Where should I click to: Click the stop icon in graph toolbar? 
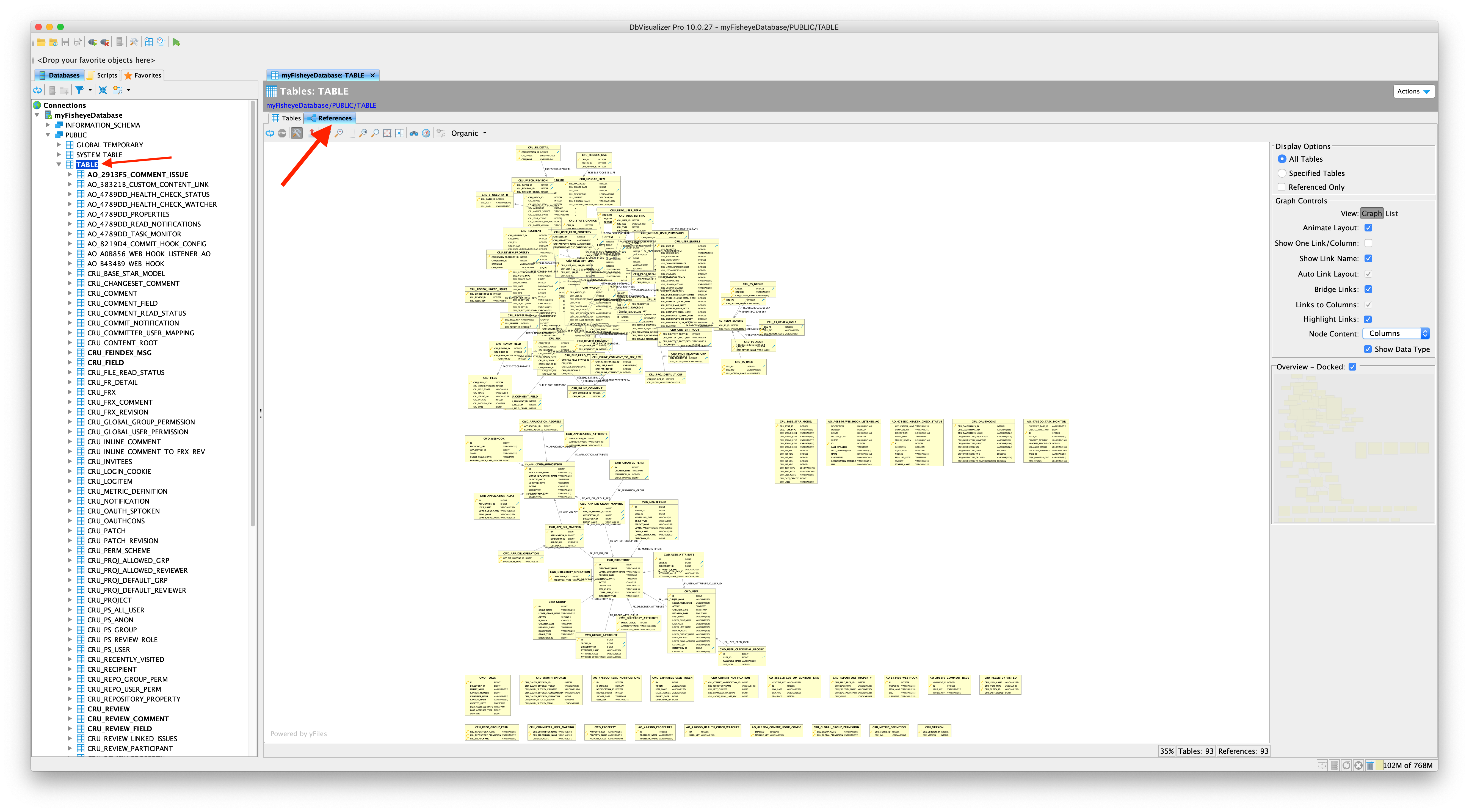click(x=282, y=133)
